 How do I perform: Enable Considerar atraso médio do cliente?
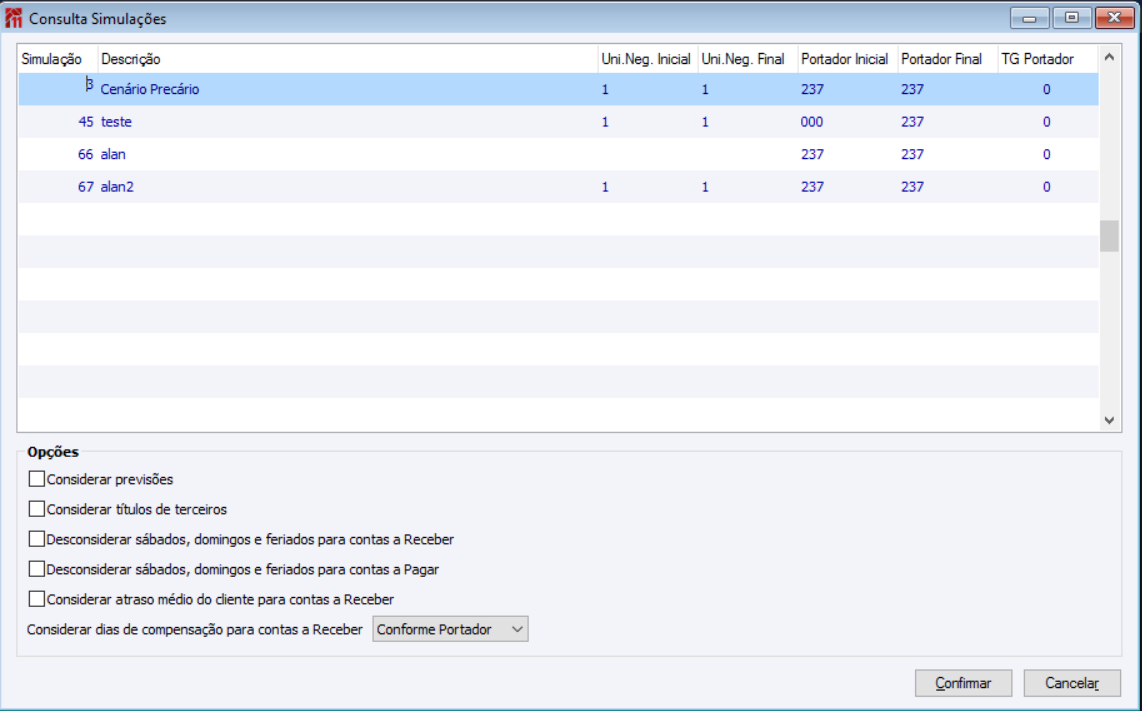pos(36,599)
